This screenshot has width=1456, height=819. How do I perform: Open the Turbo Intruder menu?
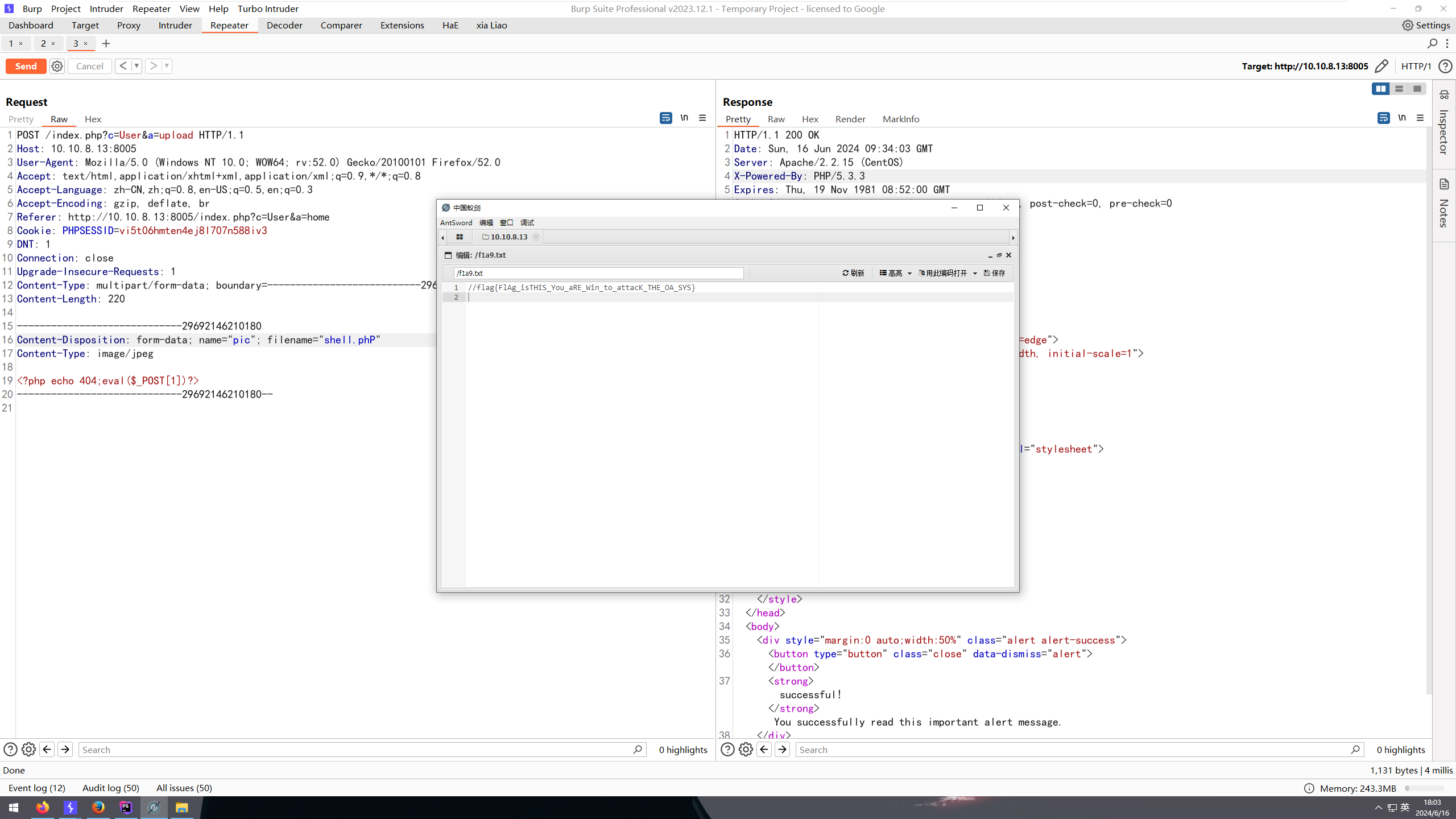pyautogui.click(x=268, y=9)
